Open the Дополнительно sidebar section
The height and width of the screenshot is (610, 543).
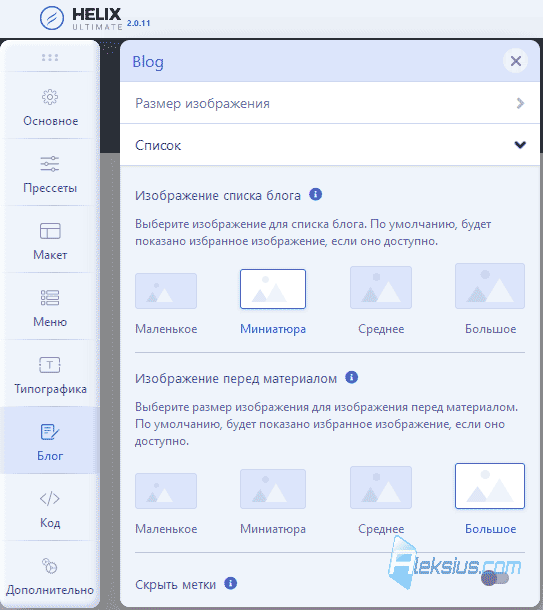tap(50, 575)
